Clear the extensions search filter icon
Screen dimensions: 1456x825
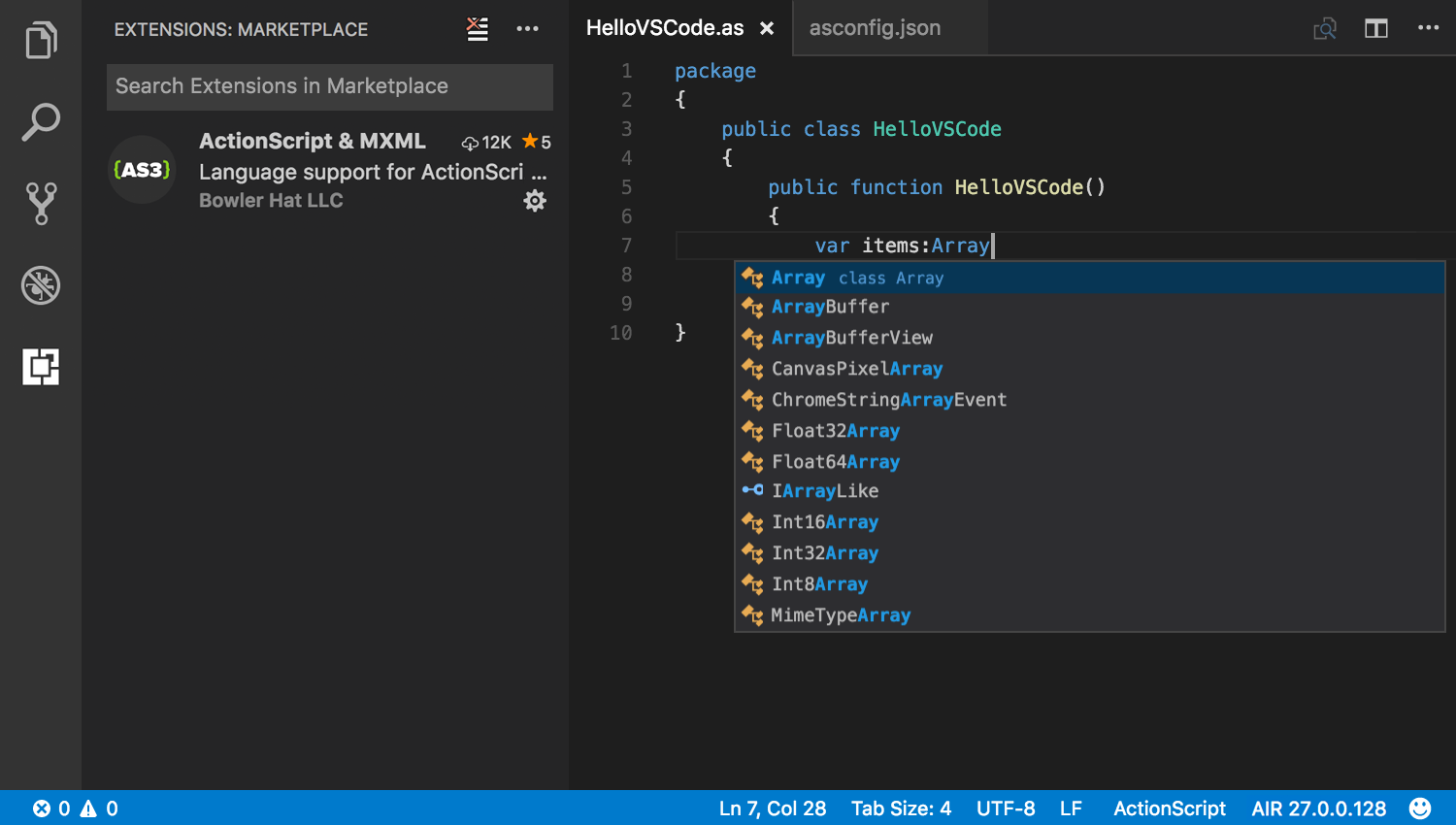click(x=477, y=28)
